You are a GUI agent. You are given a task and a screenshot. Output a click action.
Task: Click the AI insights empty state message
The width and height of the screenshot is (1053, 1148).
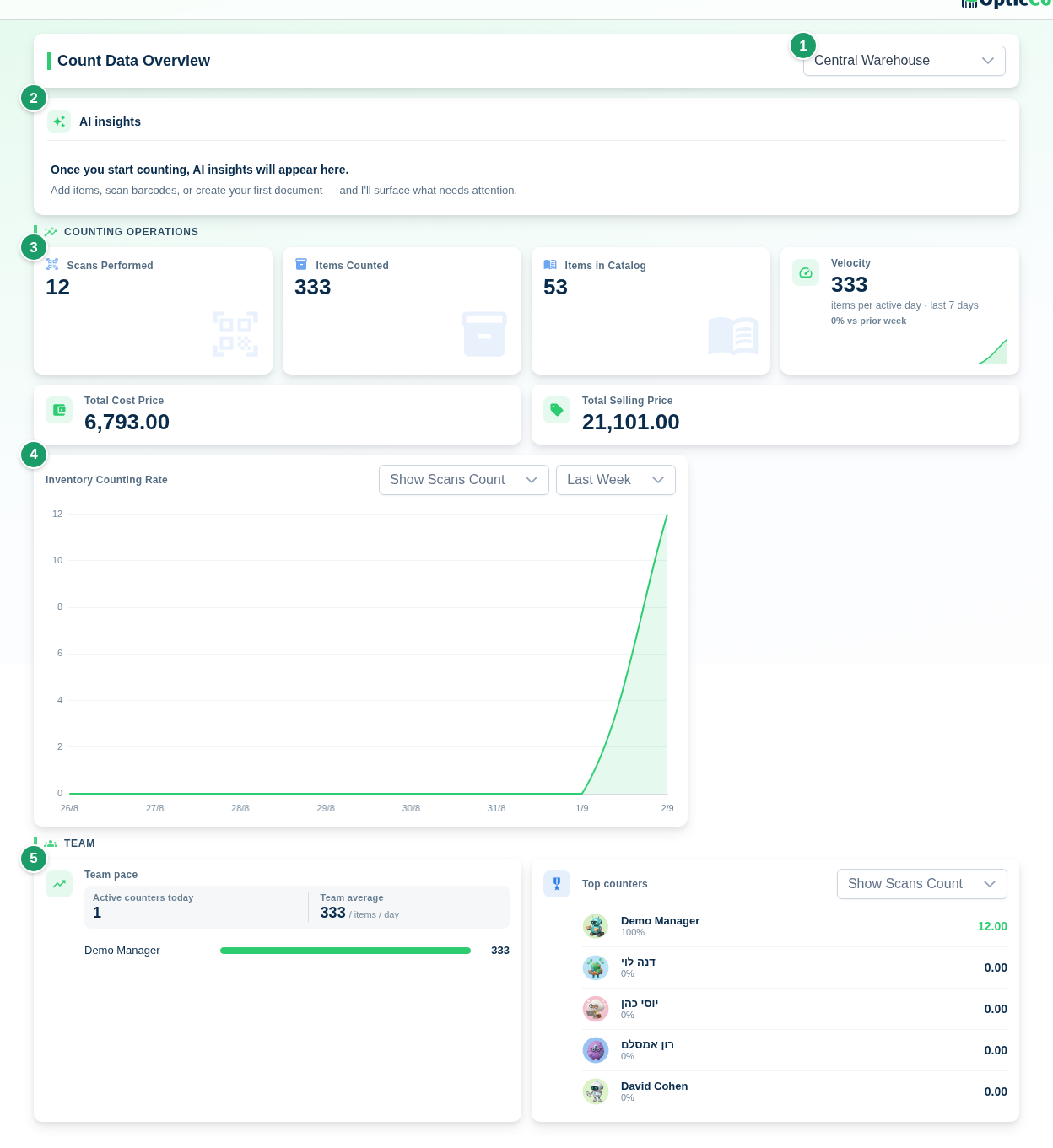[x=199, y=170]
